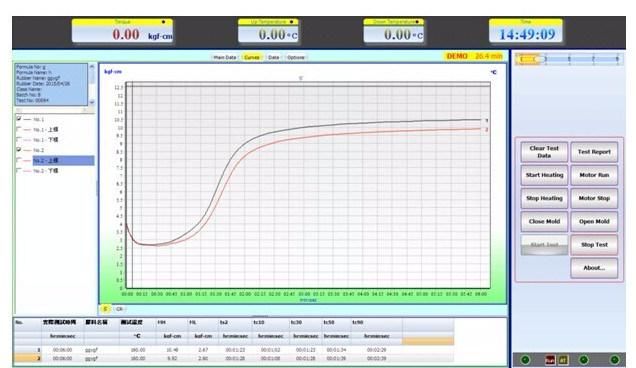Click the info panel scroll up arrow
Screen dimensions: 636x368
coord(92,66)
